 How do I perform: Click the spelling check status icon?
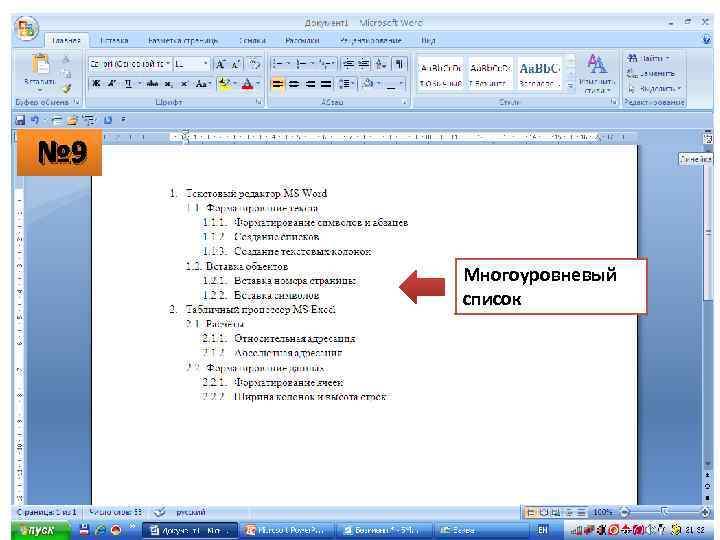(x=159, y=512)
